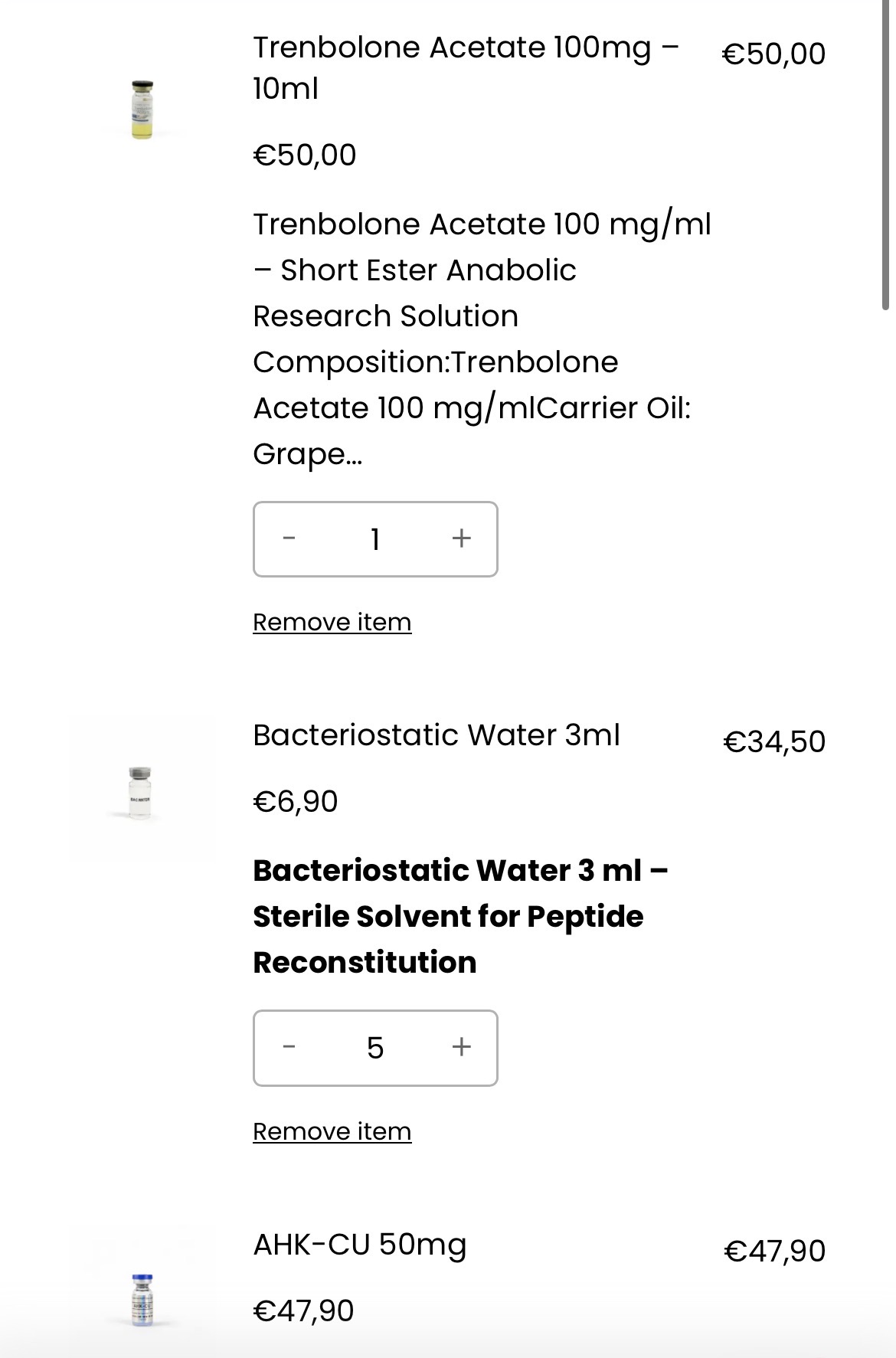Image resolution: width=896 pixels, height=1358 pixels.
Task: Click the Bacteriostatic Water vial thumbnail
Action: [140, 792]
